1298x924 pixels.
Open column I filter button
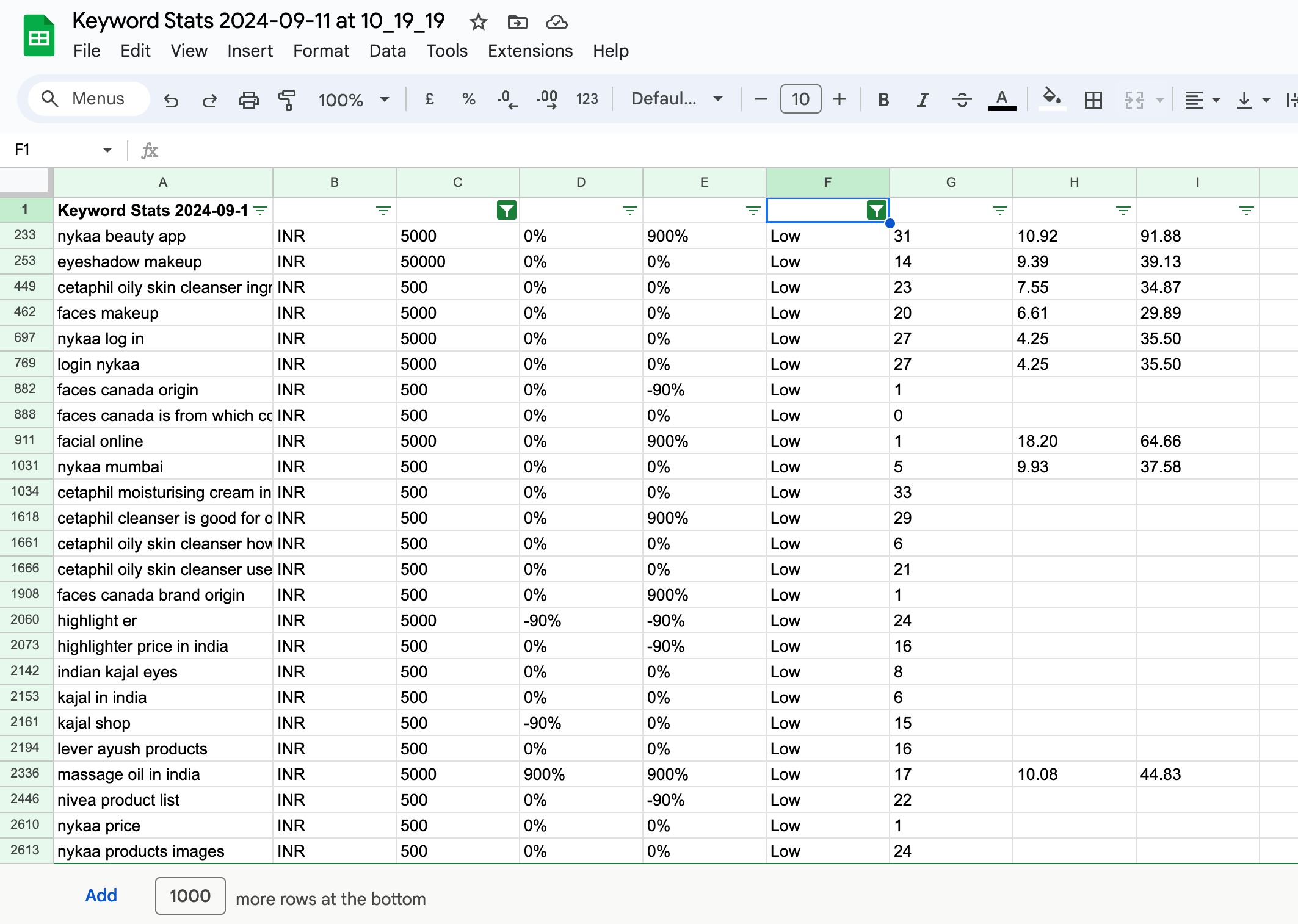1246,211
